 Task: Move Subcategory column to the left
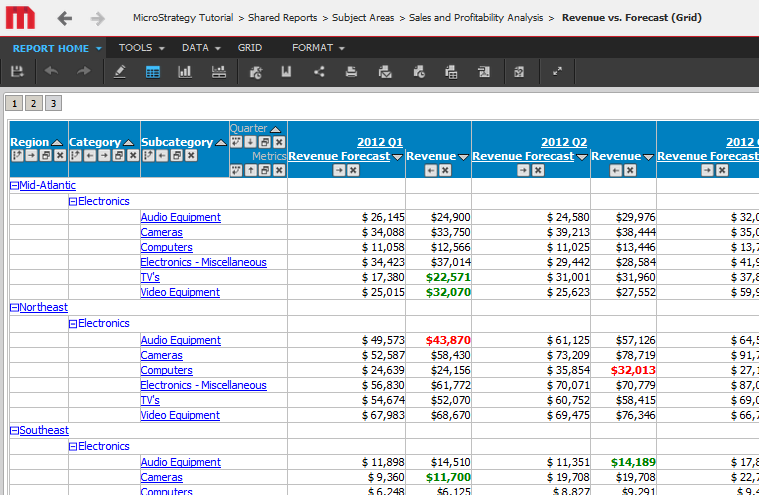pyautogui.click(x=163, y=156)
